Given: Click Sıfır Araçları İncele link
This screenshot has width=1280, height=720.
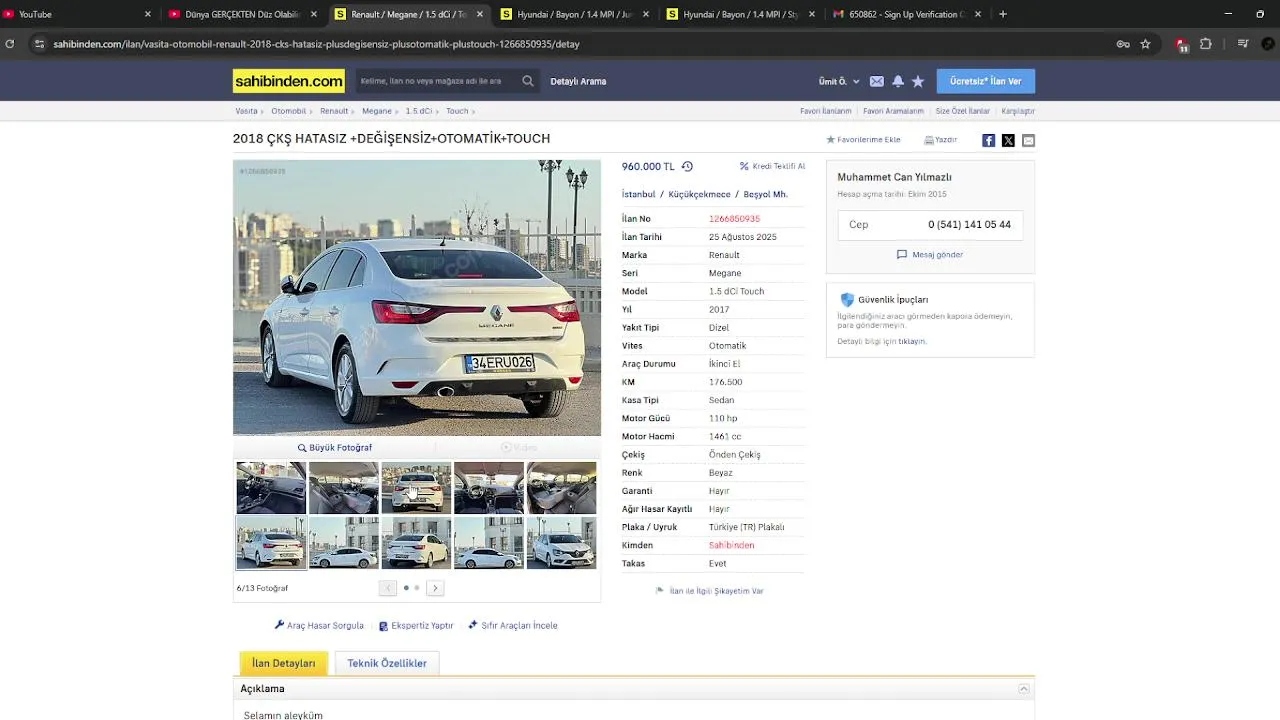Looking at the screenshot, I should pos(513,625).
